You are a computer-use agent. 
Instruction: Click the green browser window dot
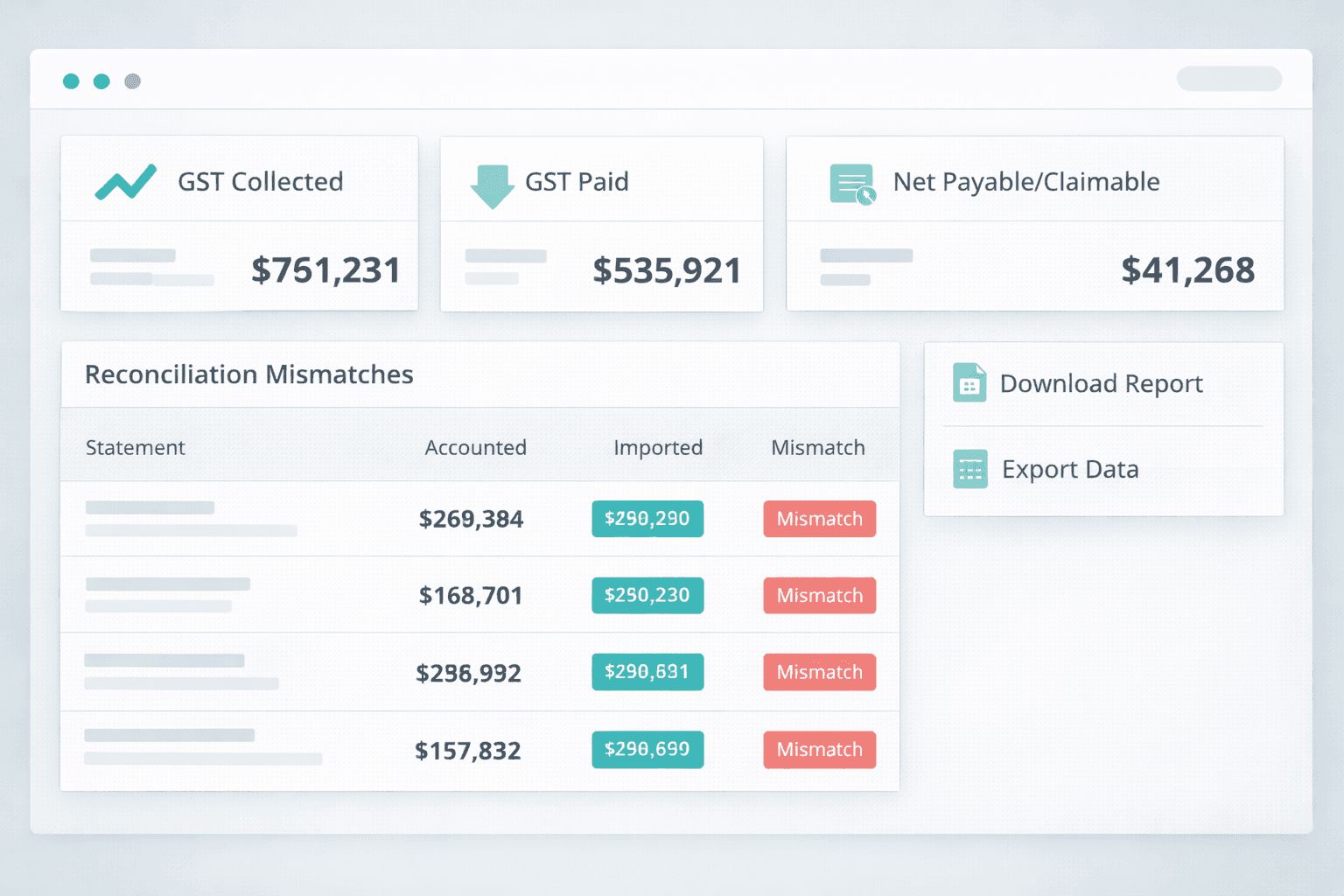(71, 81)
